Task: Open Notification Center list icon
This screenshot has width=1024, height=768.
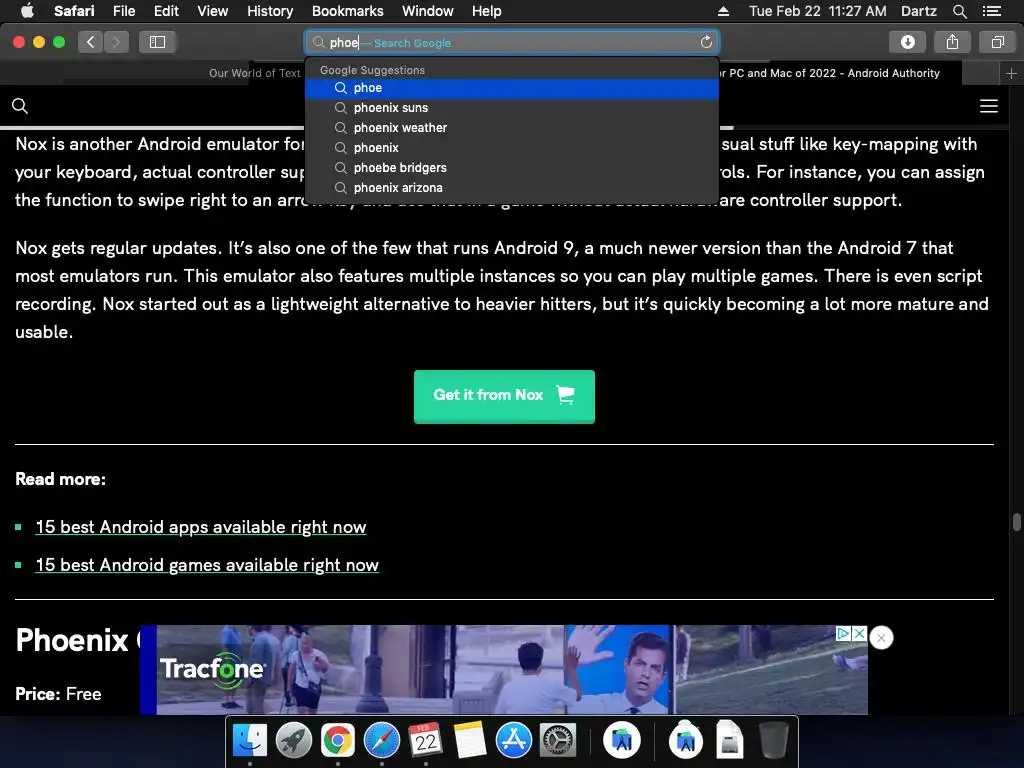Action: coord(991,11)
